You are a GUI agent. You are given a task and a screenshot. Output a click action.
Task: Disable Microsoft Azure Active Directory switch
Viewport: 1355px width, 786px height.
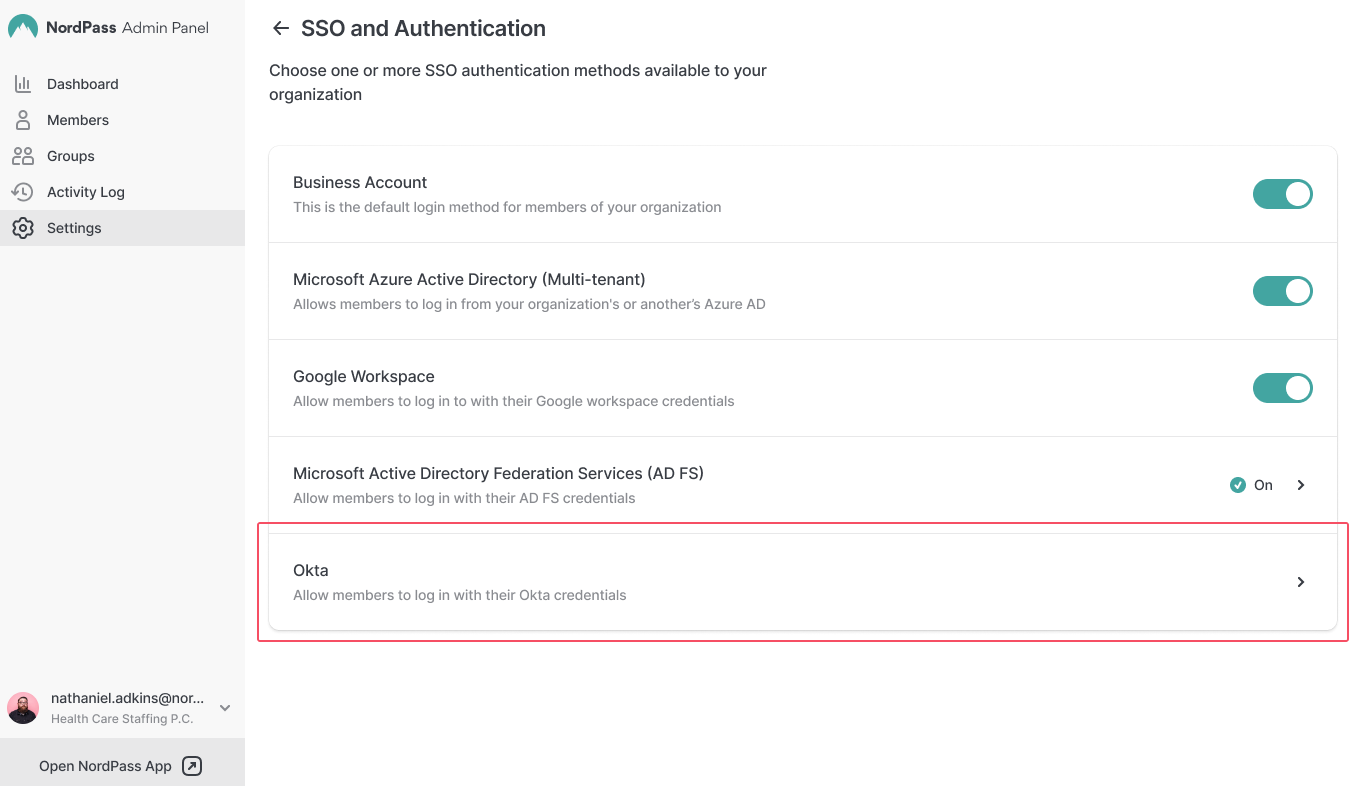point(1283,291)
